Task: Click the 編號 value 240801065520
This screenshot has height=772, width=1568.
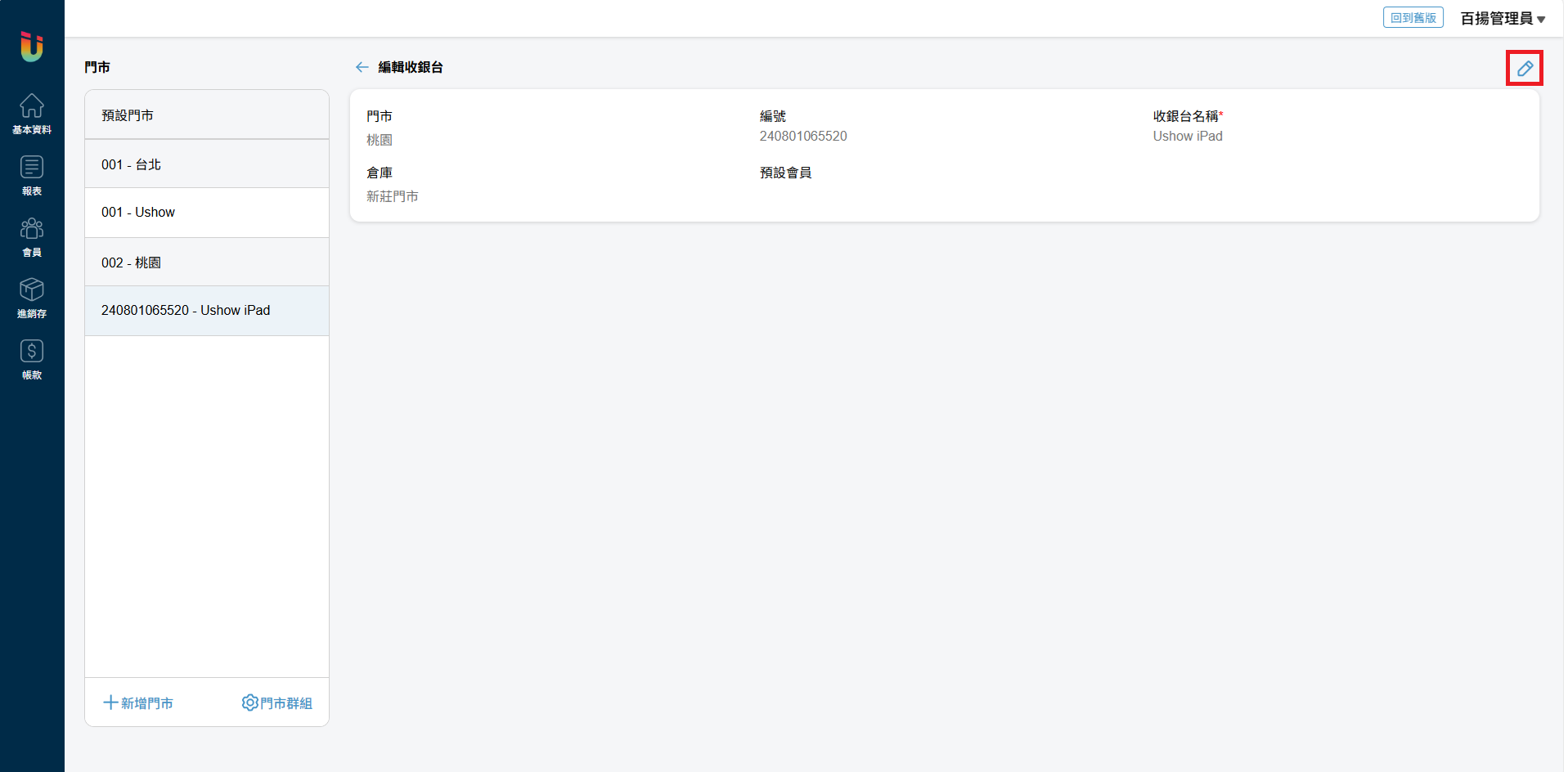Action: [x=802, y=137]
